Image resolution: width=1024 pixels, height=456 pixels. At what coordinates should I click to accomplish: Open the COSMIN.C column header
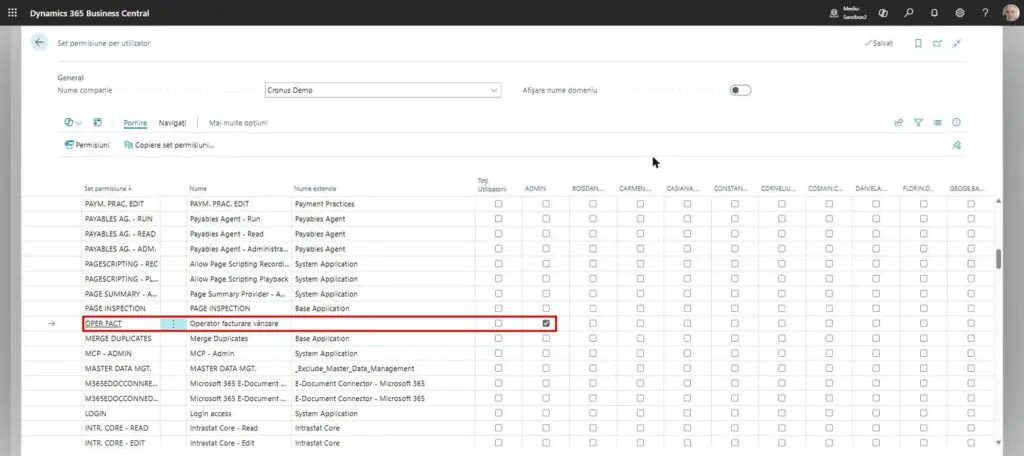click(825, 188)
